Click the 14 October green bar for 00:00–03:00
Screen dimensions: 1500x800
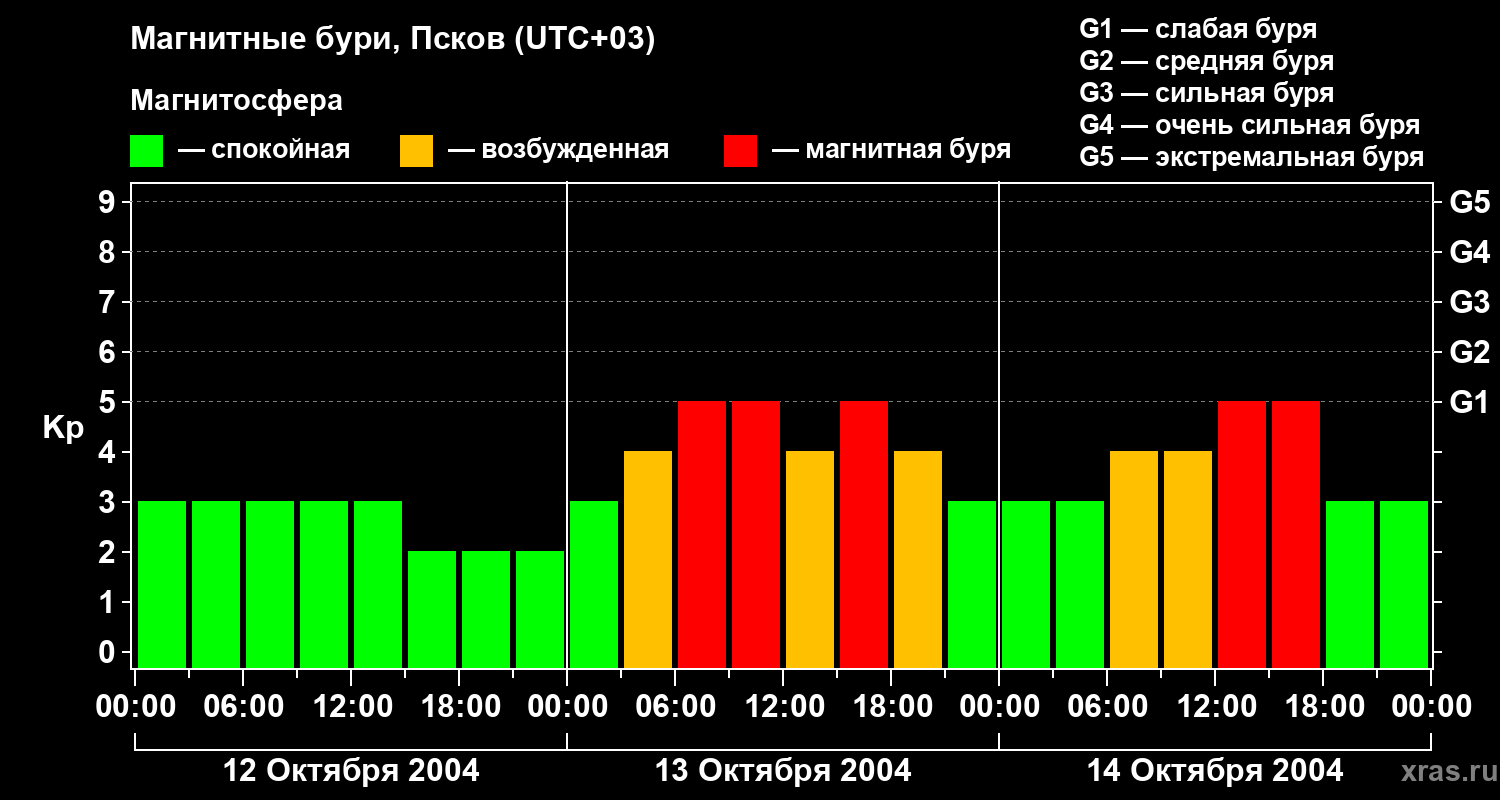pyautogui.click(x=1026, y=584)
